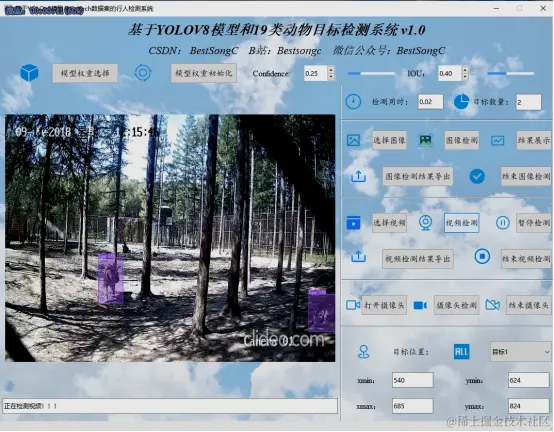Click the Confidence 0.25 input field
This screenshot has width=554, height=432.
click(x=316, y=73)
